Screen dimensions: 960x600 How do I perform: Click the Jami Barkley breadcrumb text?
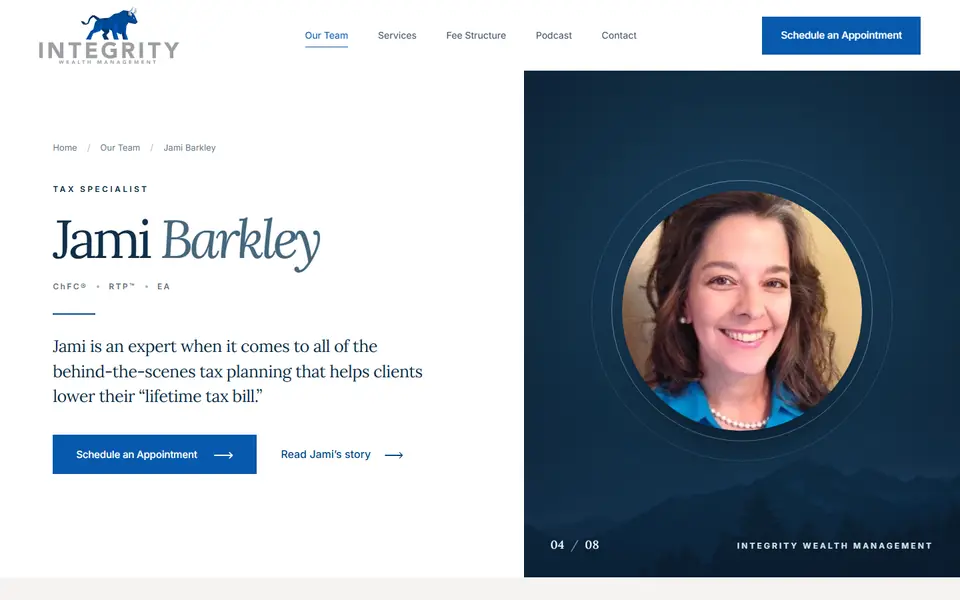(x=189, y=148)
